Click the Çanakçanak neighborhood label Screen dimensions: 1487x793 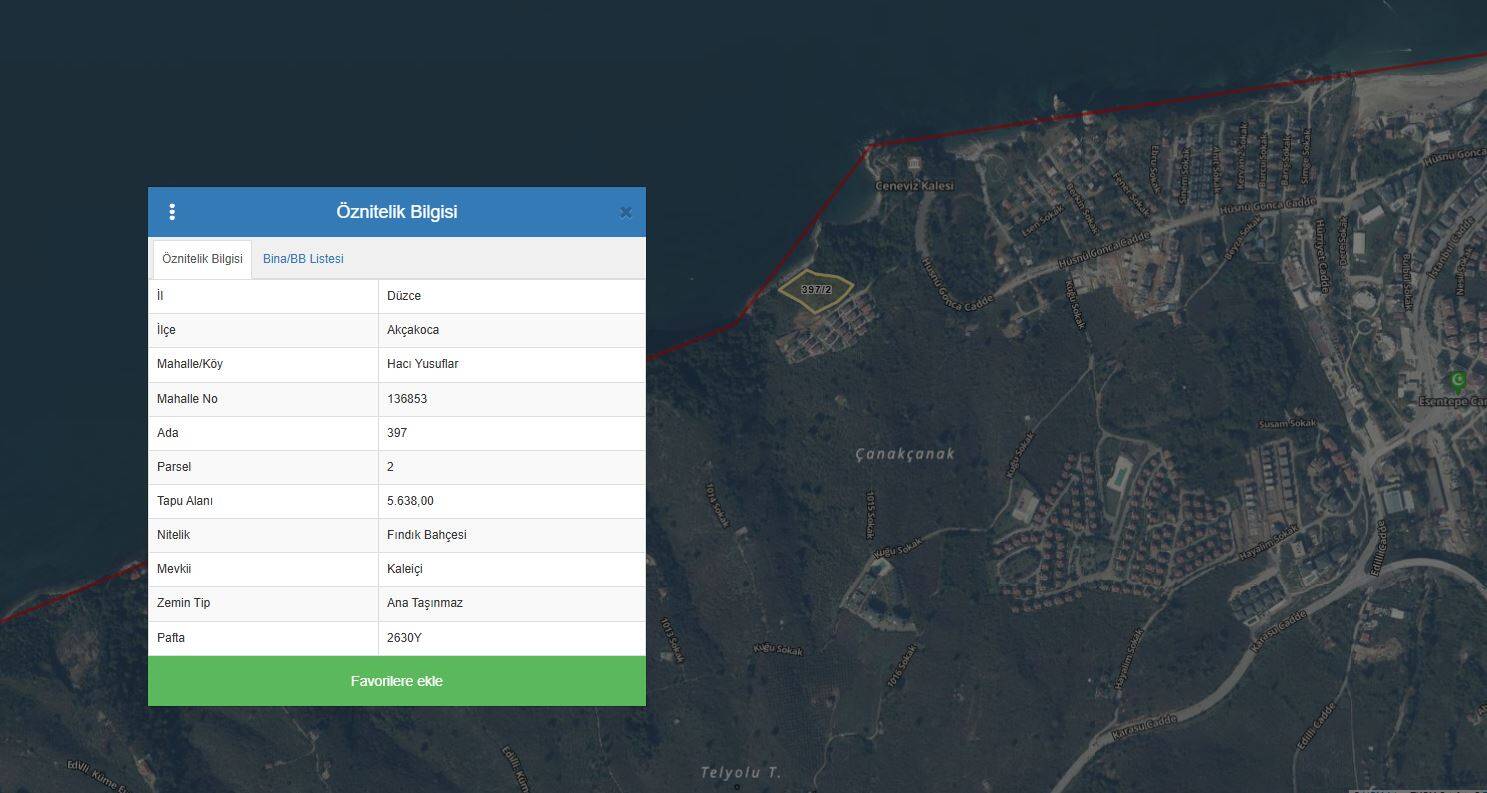coord(905,454)
